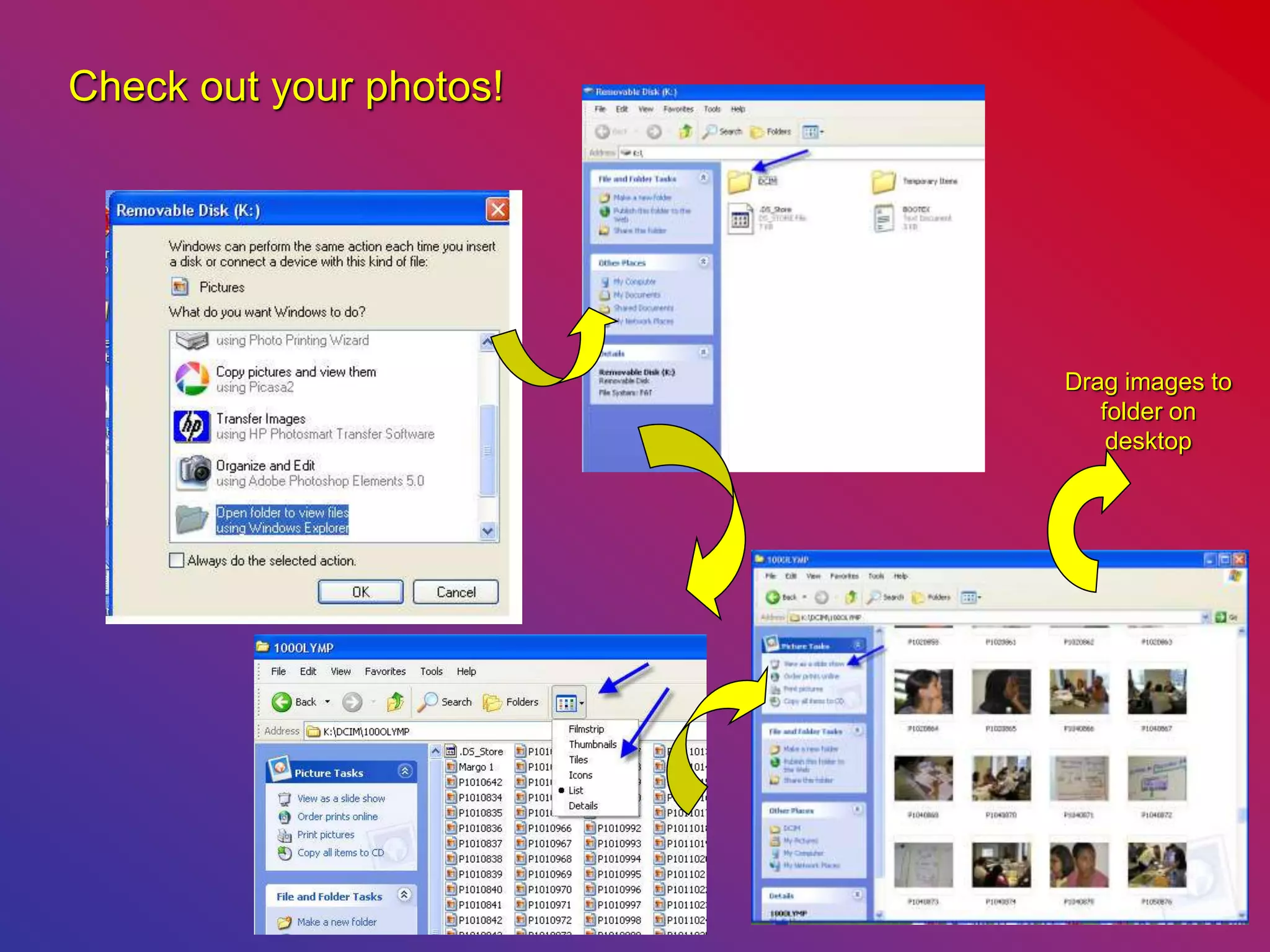
Task: Select Open folder to view files option
Action: pyautogui.click(x=282, y=520)
